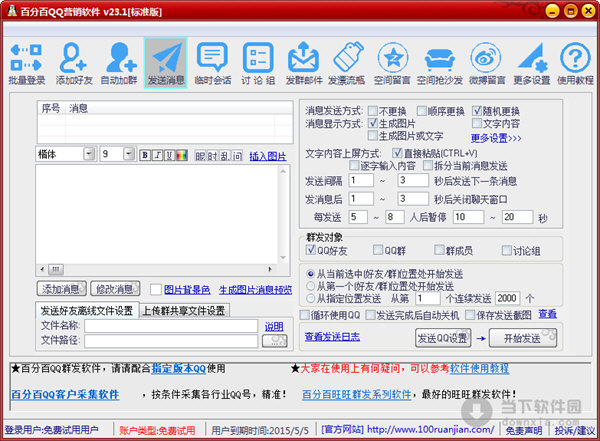The width and height of the screenshot is (600, 441).
Task: Select 从第一个好友/群位置处开始发送 radio
Action: click(310, 286)
